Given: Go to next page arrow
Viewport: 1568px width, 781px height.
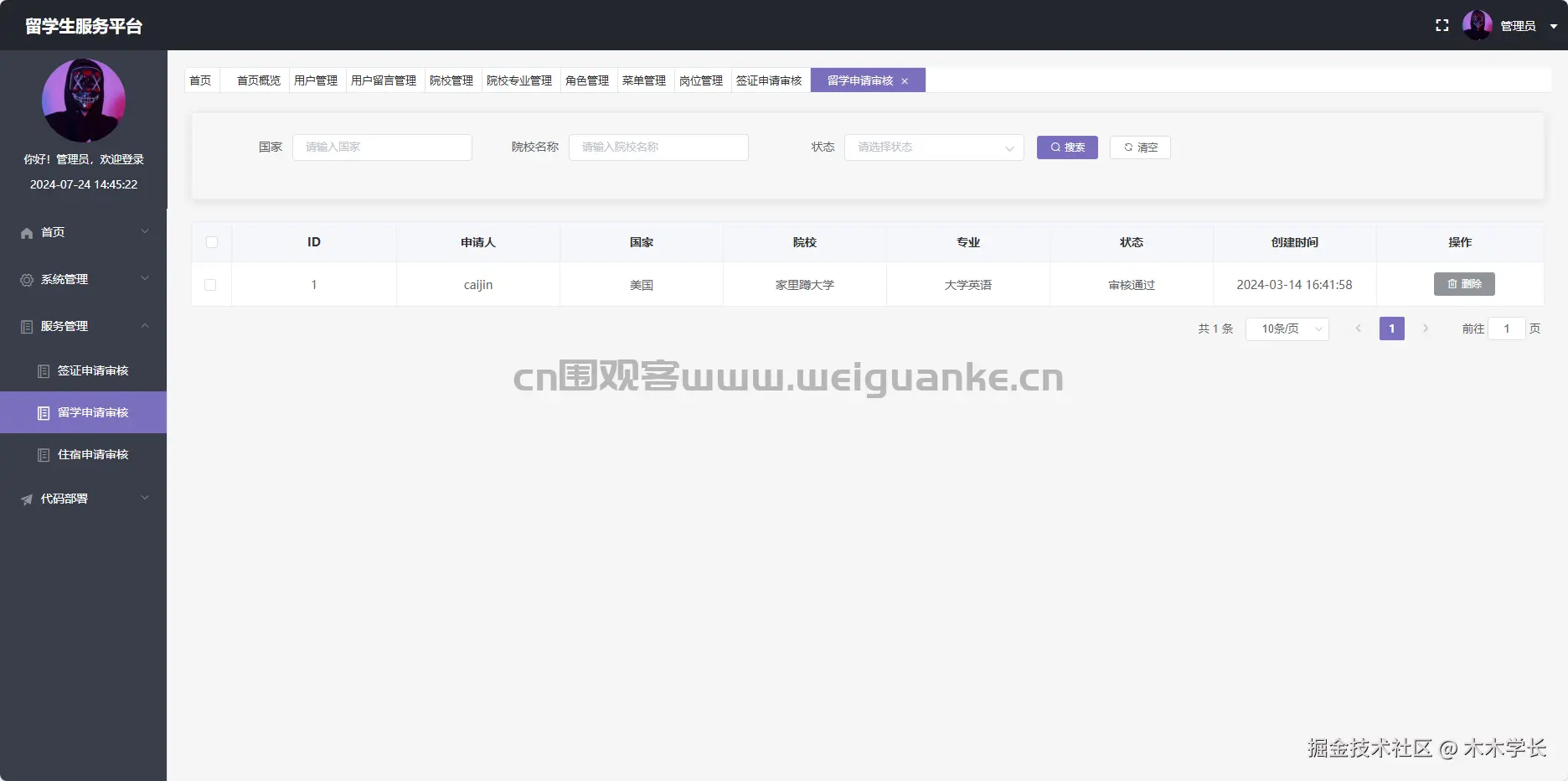Looking at the screenshot, I should (1426, 328).
